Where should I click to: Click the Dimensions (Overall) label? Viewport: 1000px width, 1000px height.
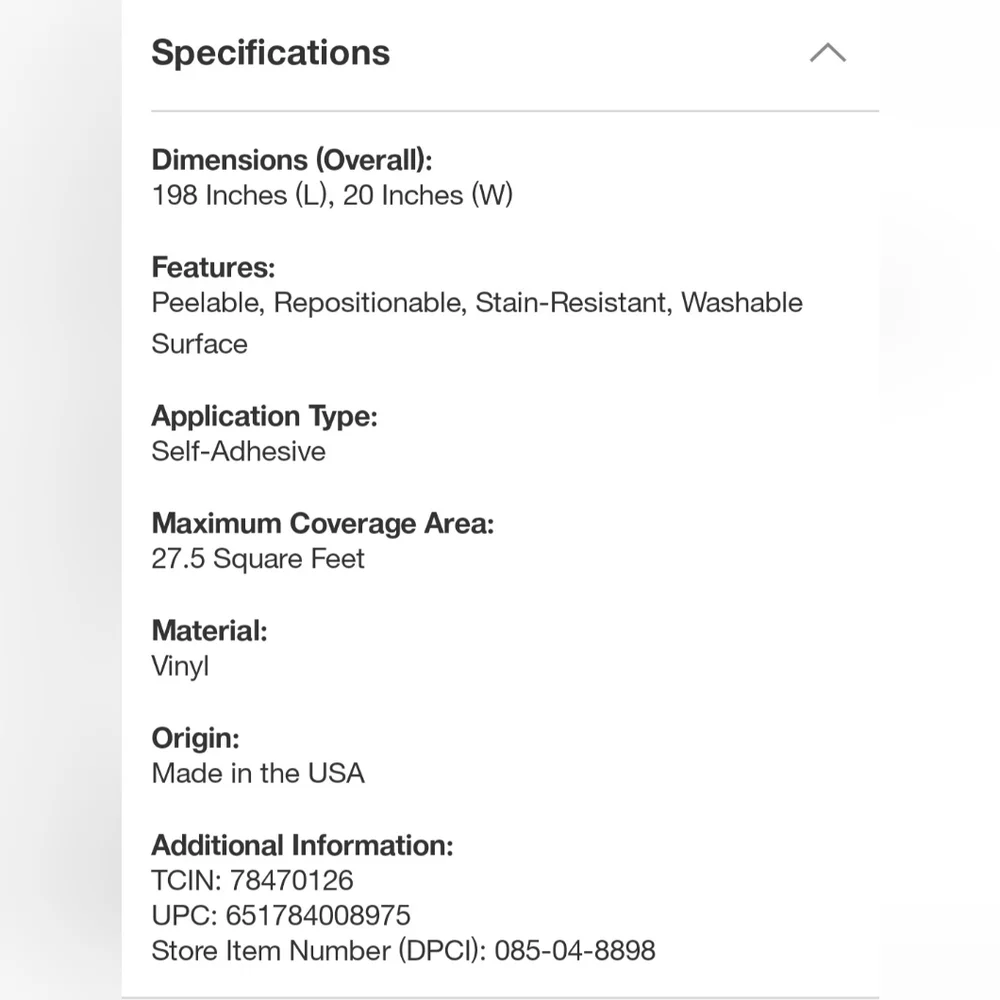pyautogui.click(x=291, y=159)
